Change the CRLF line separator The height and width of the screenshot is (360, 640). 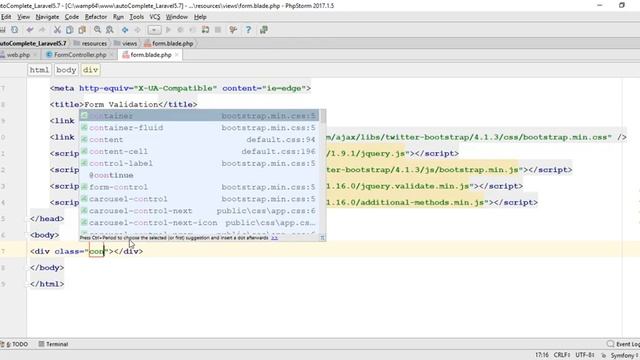pos(562,355)
